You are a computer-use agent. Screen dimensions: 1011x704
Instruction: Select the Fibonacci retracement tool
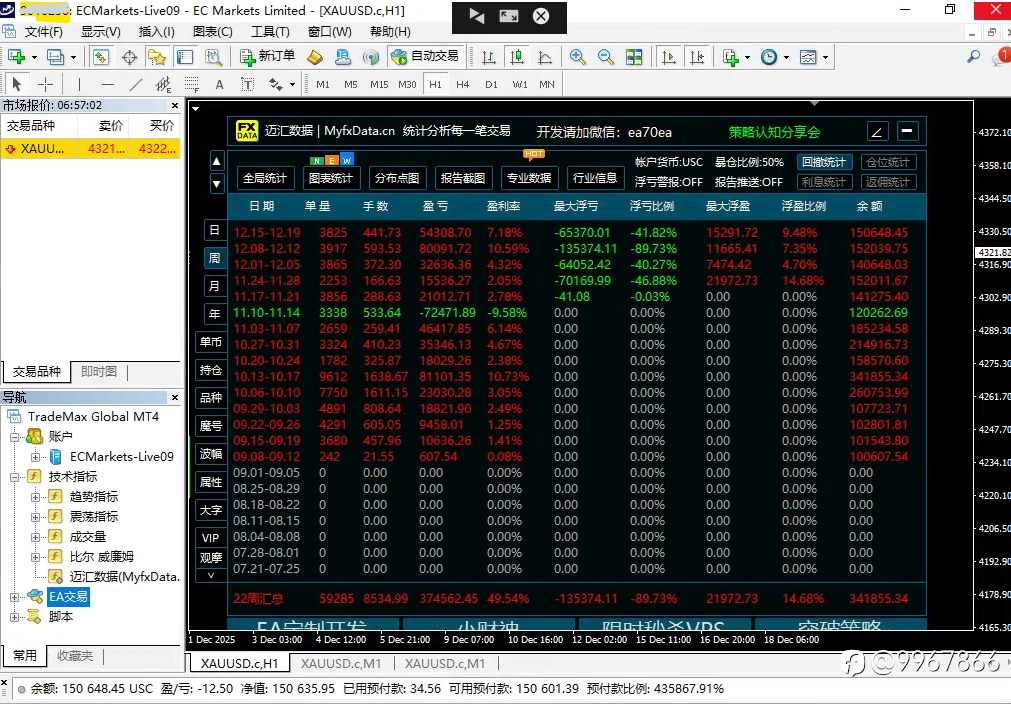(191, 84)
